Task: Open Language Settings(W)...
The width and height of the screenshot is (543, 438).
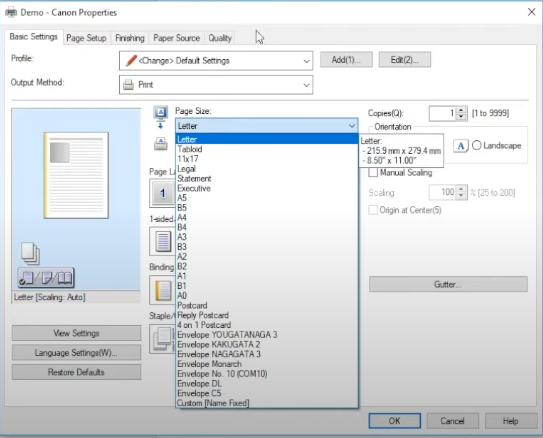Action: pyautogui.click(x=77, y=352)
